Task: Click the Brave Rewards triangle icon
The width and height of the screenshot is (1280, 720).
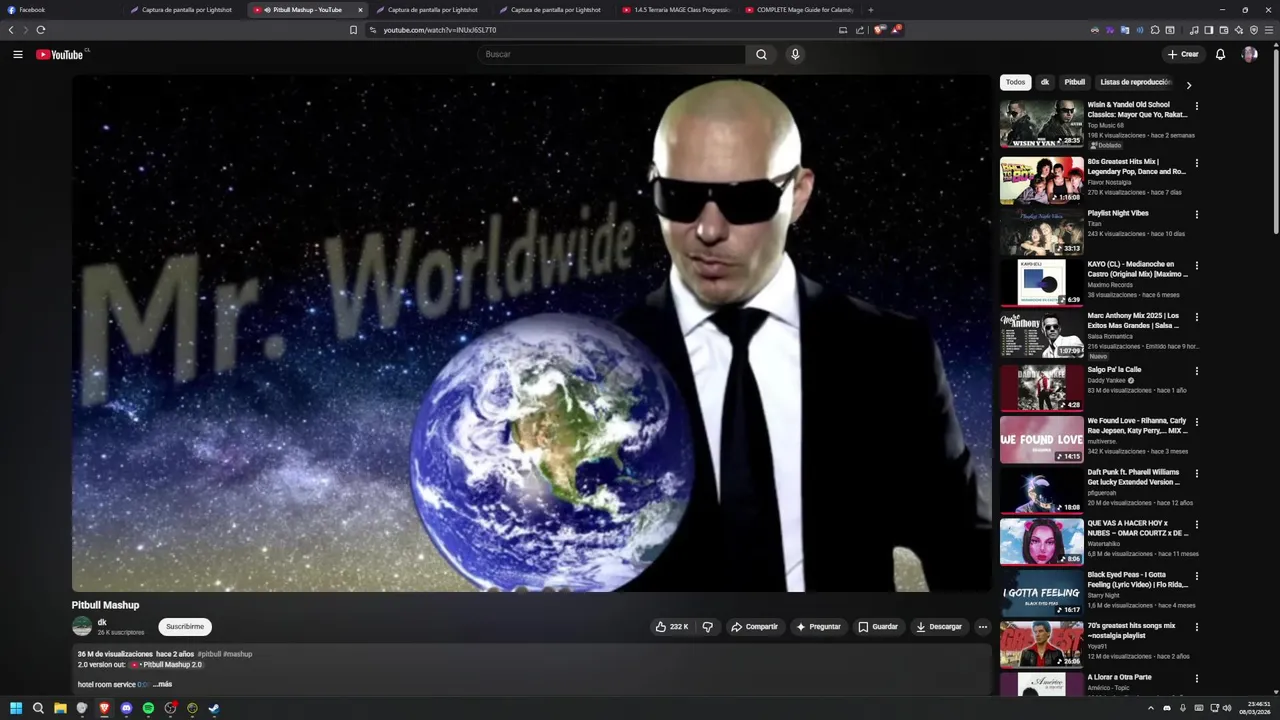Action: click(x=896, y=30)
